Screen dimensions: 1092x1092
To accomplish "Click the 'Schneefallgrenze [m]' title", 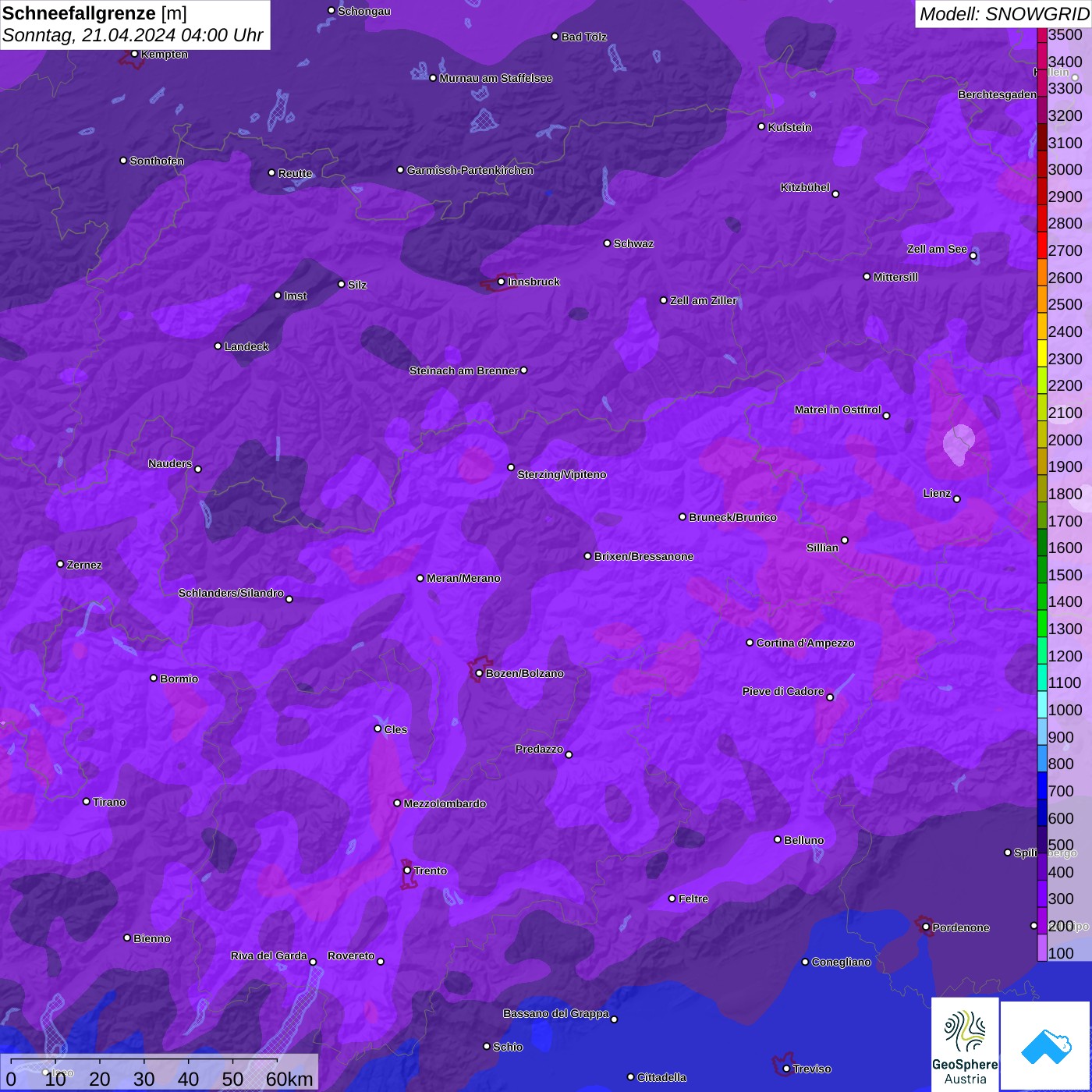I will (94, 13).
